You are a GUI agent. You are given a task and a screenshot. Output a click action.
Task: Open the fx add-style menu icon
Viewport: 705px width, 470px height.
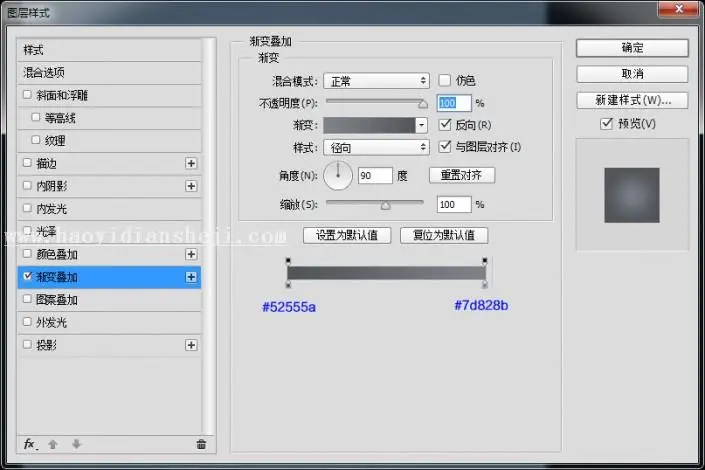click(x=30, y=444)
